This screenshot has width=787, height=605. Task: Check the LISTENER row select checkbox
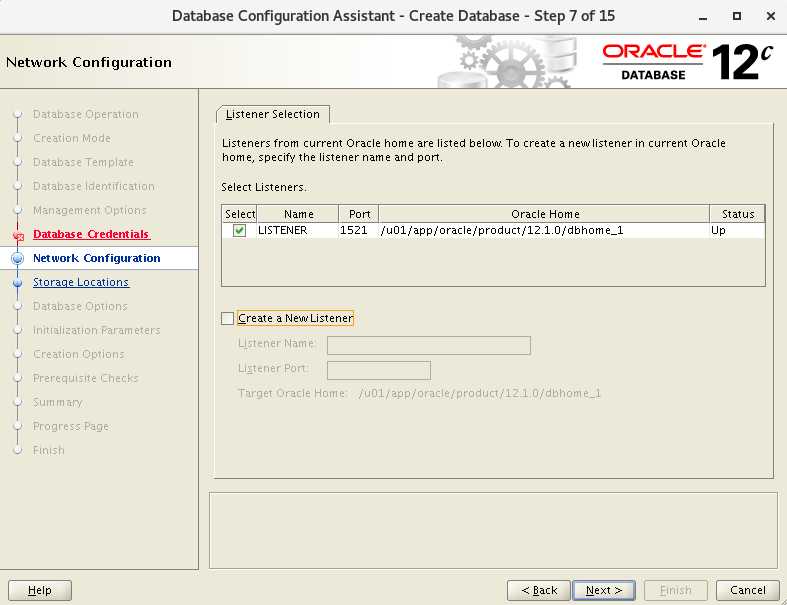tap(239, 230)
